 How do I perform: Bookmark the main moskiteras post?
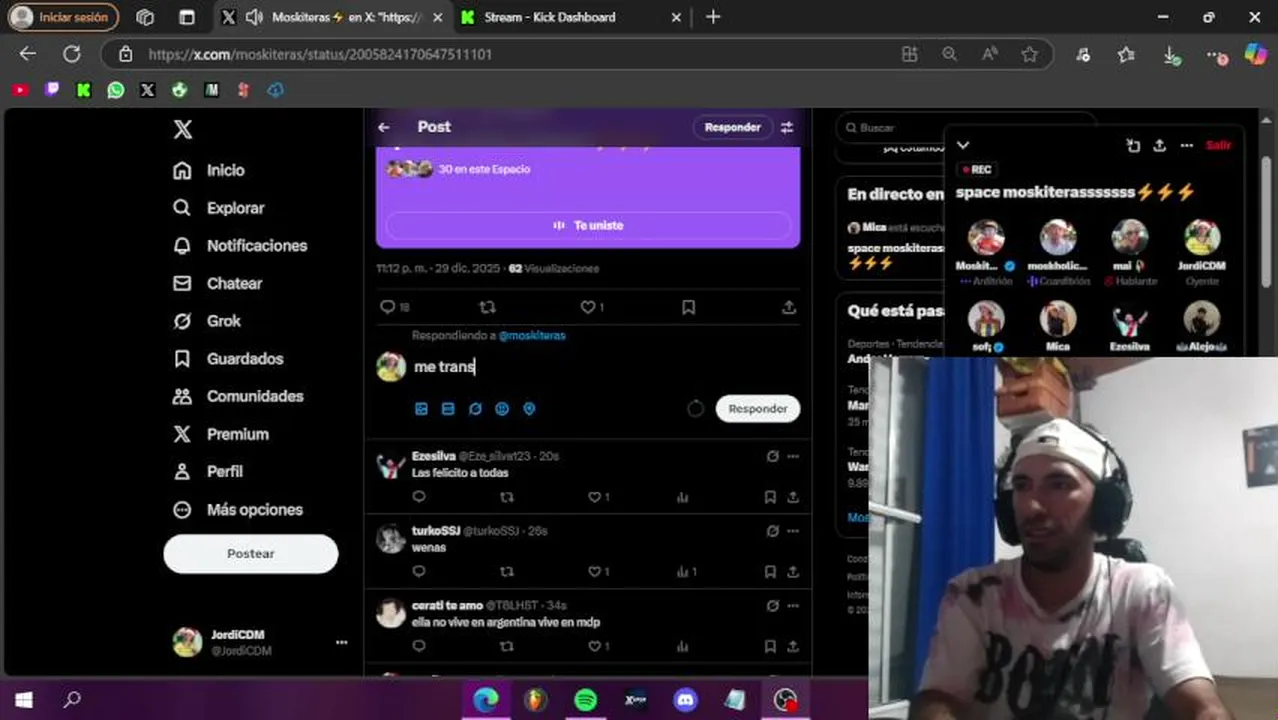coord(688,307)
